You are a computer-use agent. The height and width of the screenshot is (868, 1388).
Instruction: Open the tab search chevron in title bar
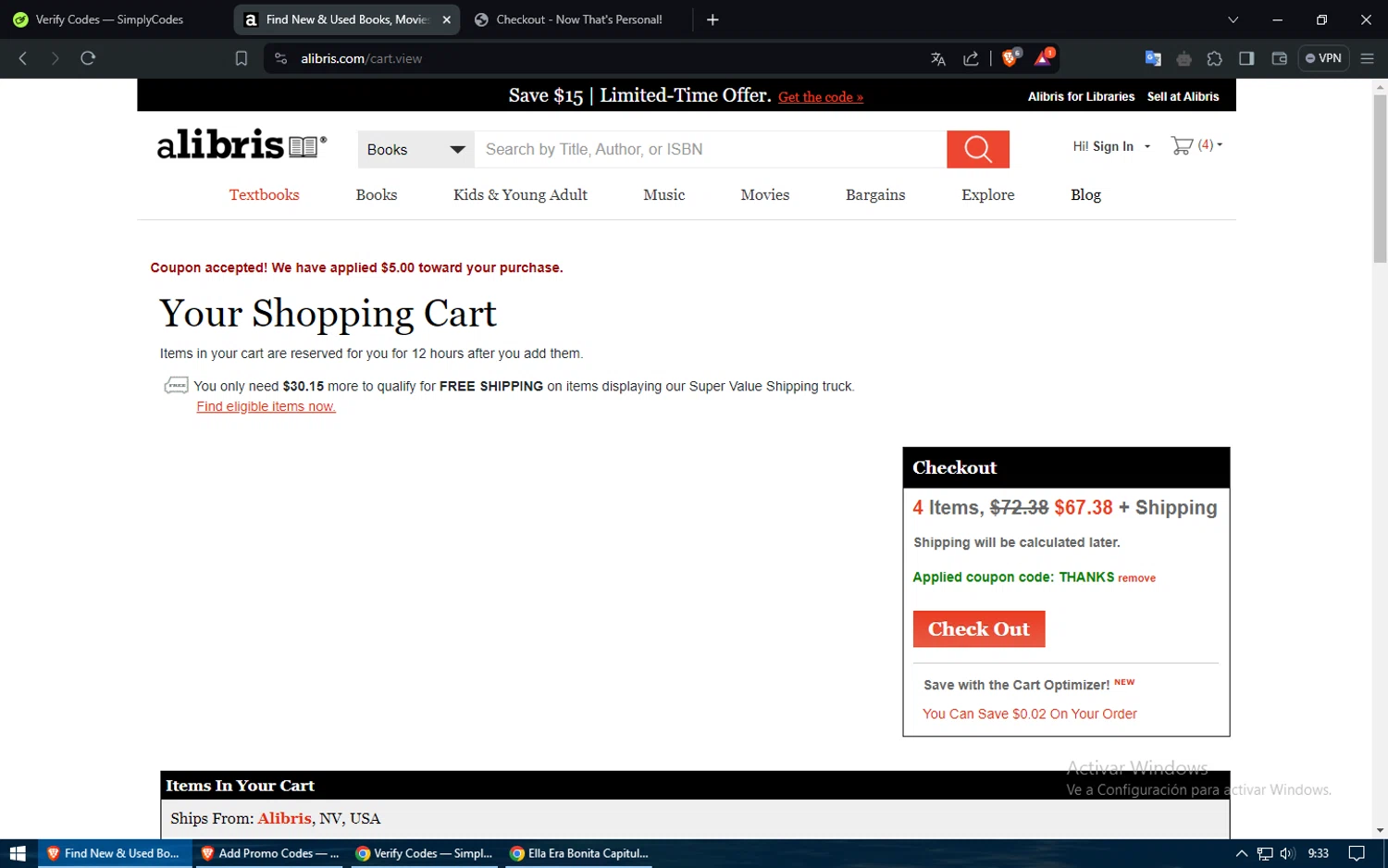[x=1233, y=19]
